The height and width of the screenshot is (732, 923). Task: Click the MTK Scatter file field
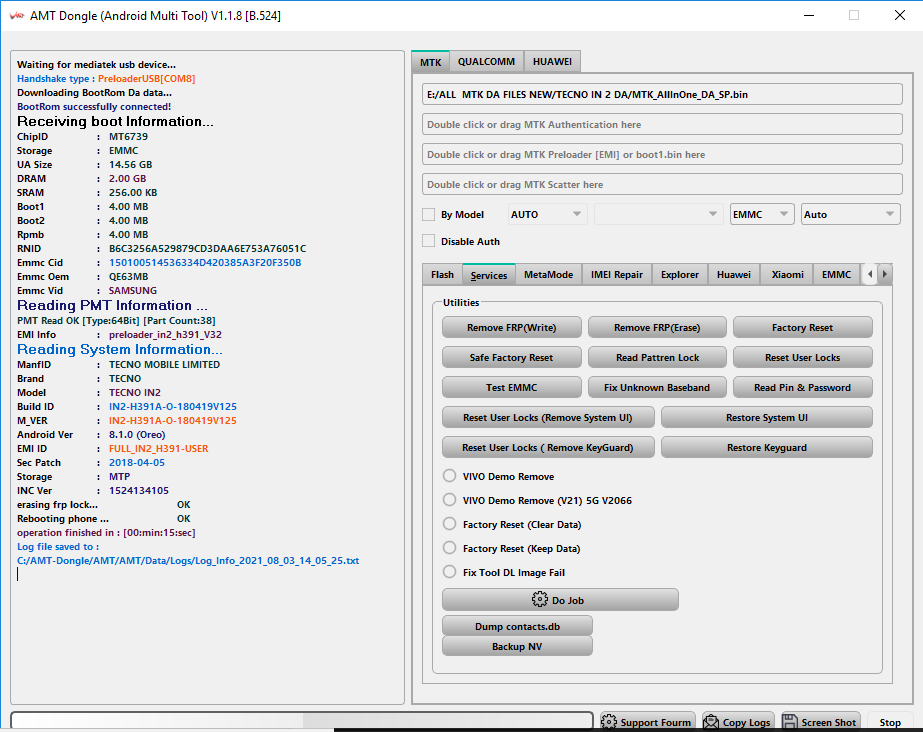point(662,184)
